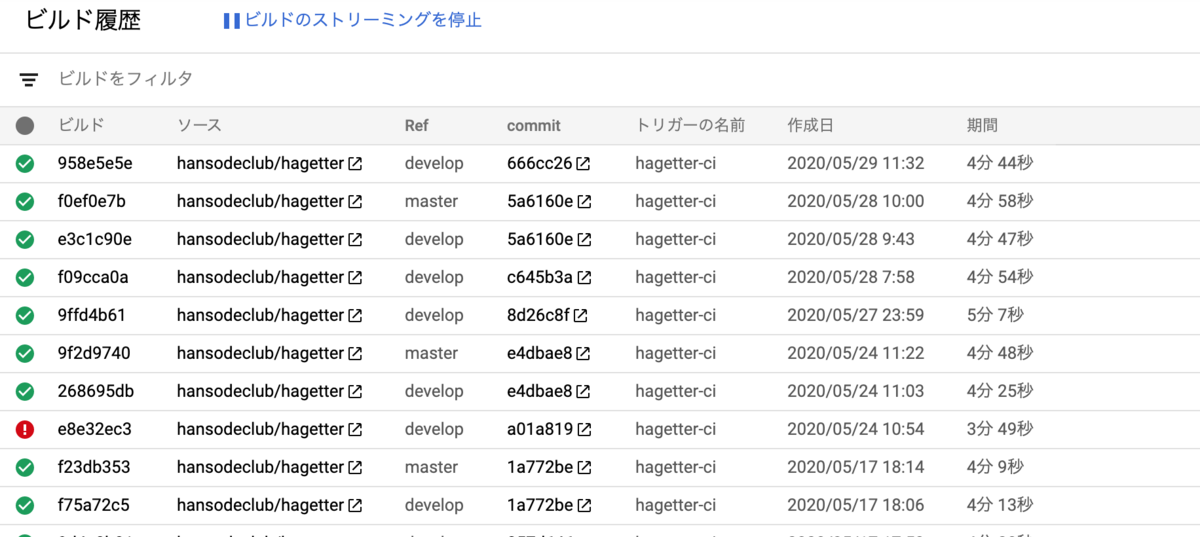Screen dimensions: 1200x537
Task: Click date 2020/05/24 10:54
Action: click(x=856, y=429)
